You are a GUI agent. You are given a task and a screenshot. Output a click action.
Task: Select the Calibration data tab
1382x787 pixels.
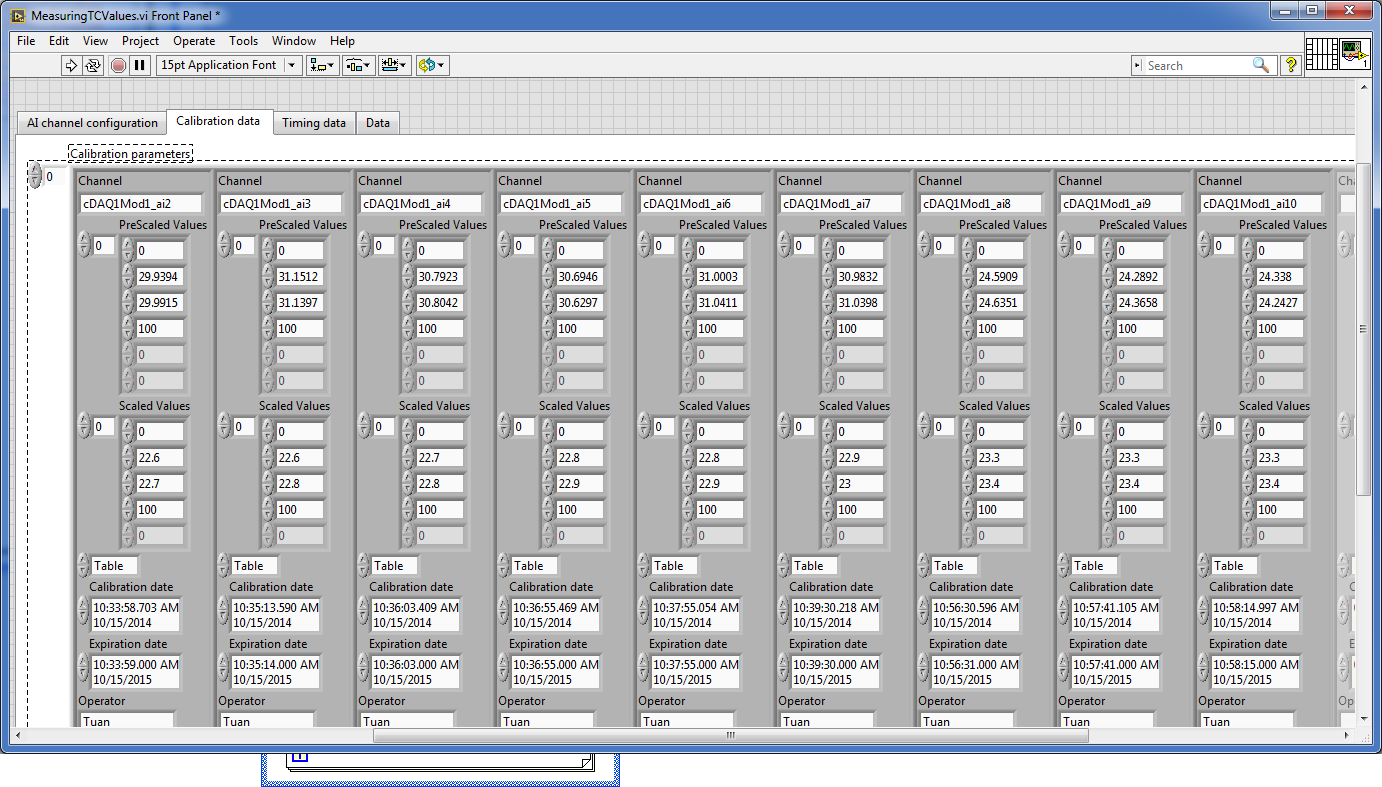click(218, 121)
